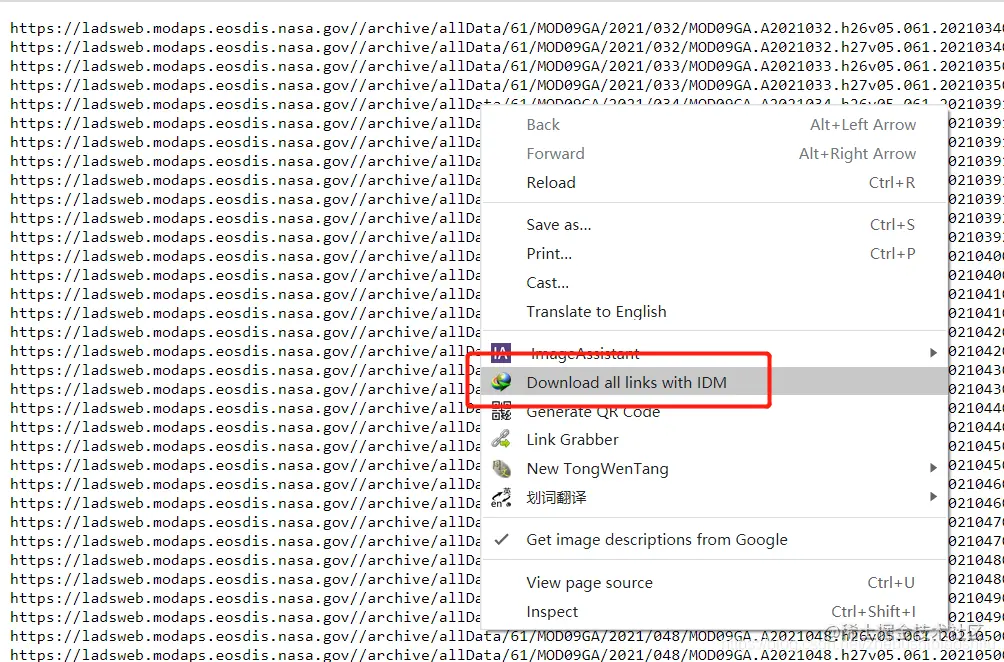Choose Inspect from the context menu

714,611
